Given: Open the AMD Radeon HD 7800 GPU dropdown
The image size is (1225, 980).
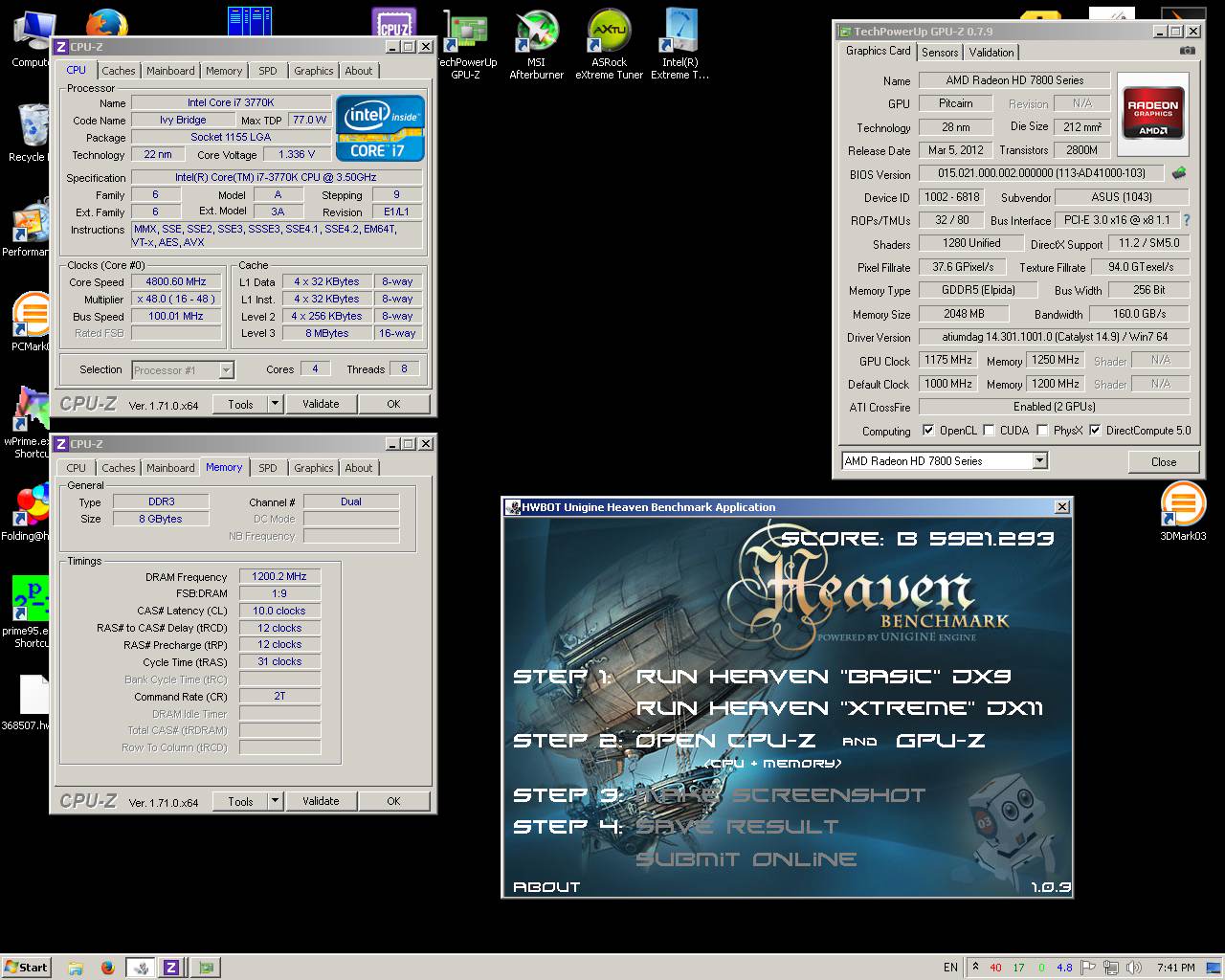Looking at the screenshot, I should point(1040,461).
